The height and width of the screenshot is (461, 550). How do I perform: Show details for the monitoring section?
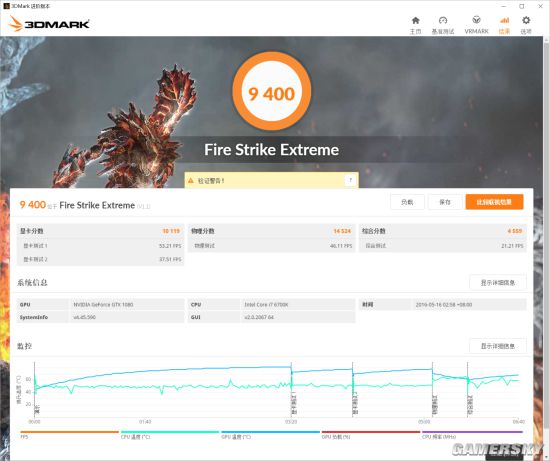point(497,346)
